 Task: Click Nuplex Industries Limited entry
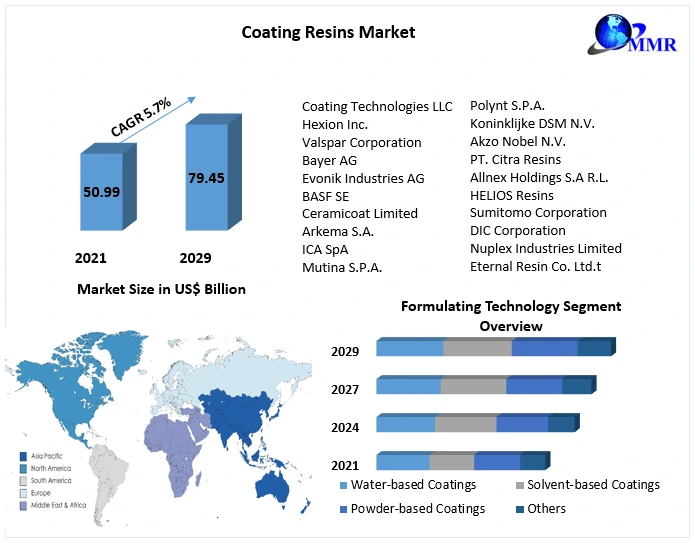pos(546,248)
